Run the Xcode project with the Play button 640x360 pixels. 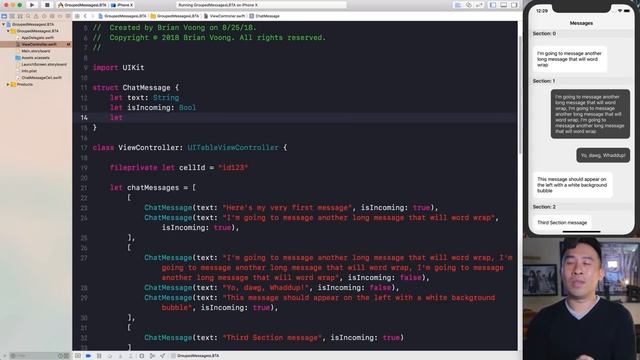pyautogui.click(x=31, y=5)
